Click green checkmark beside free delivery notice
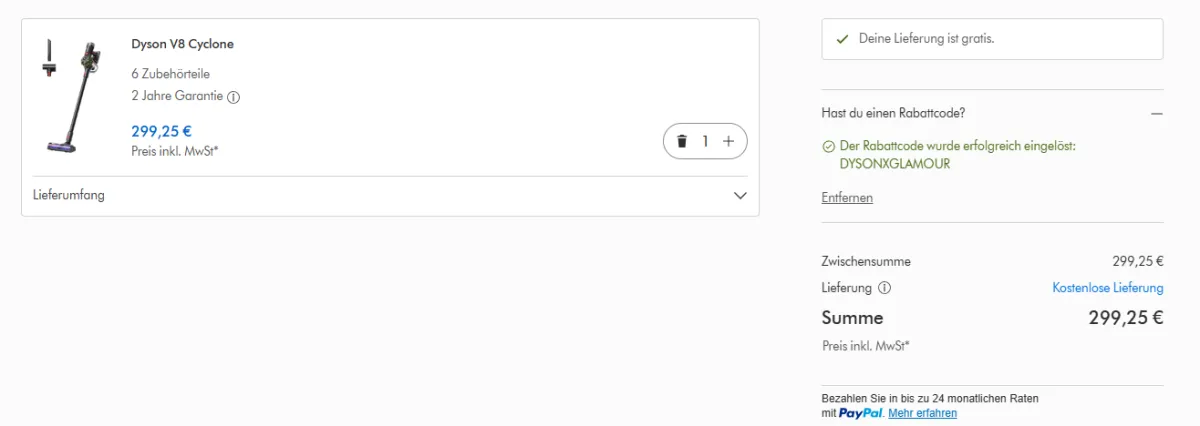The height and width of the screenshot is (426, 1200). click(x=842, y=39)
